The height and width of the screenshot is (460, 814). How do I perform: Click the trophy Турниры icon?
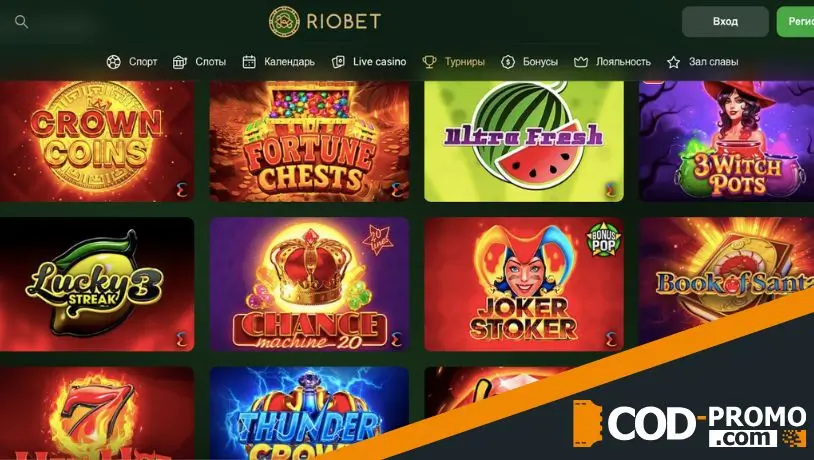pos(429,62)
